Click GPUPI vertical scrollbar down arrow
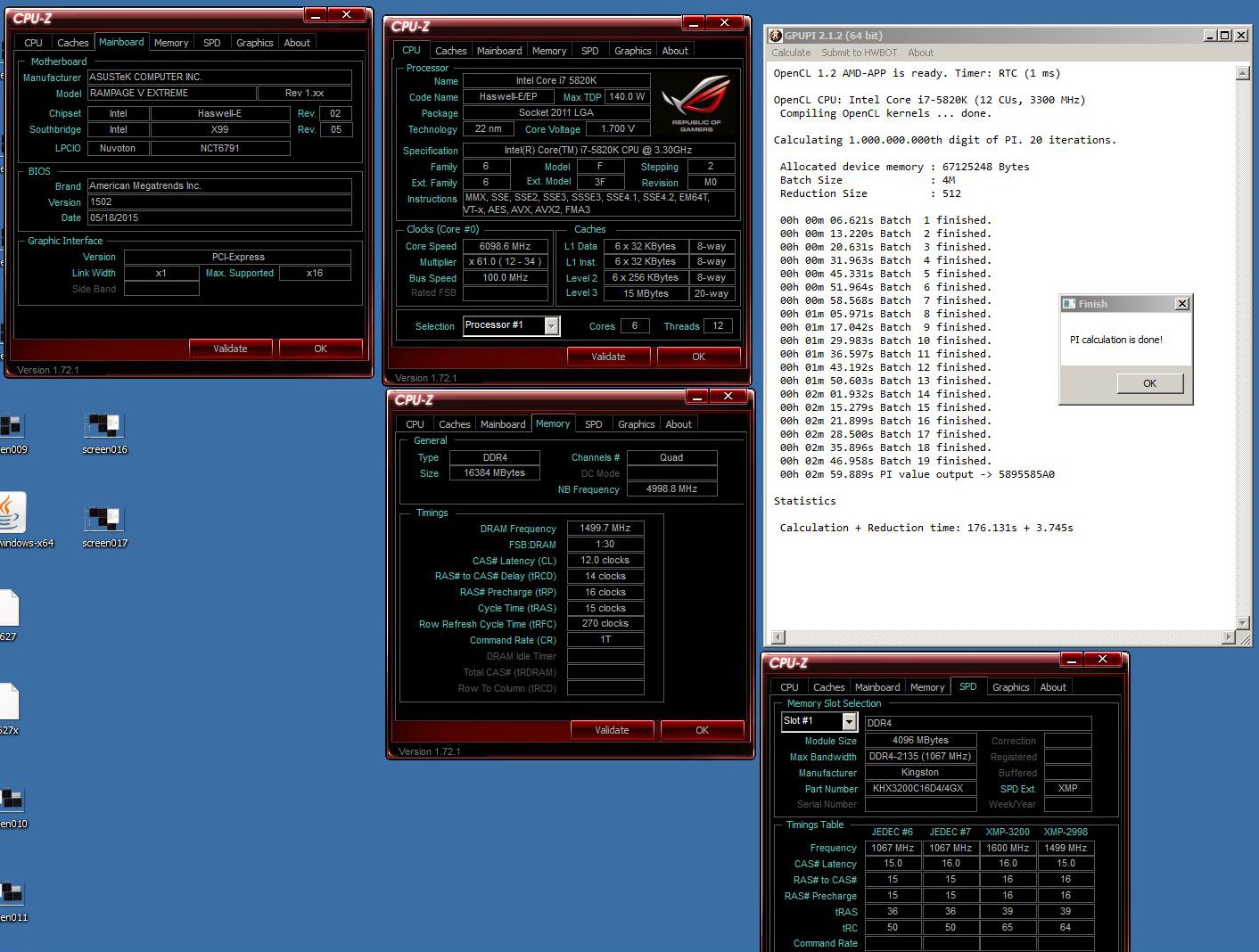 pos(1243,622)
